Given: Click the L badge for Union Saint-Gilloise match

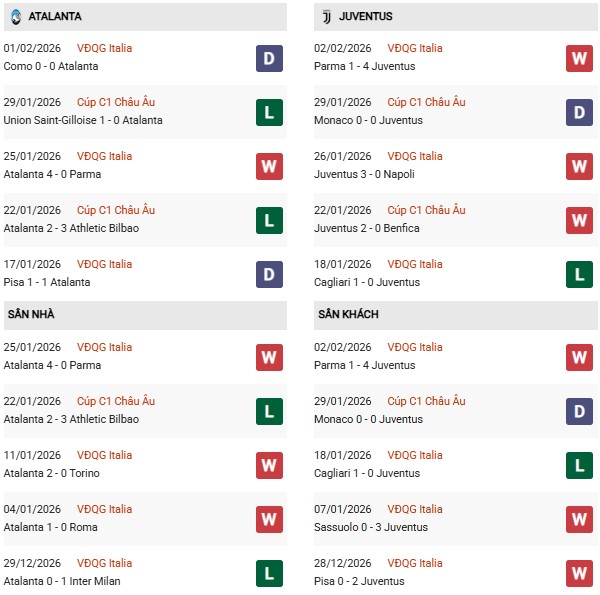Looking at the screenshot, I should (x=269, y=112).
